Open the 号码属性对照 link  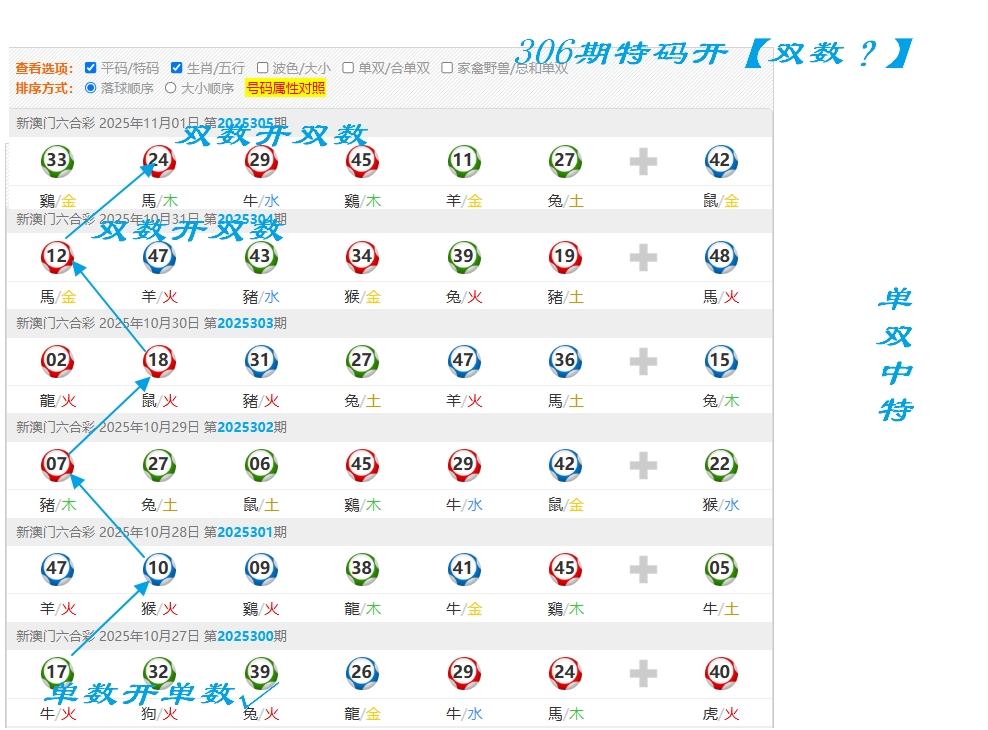286,88
